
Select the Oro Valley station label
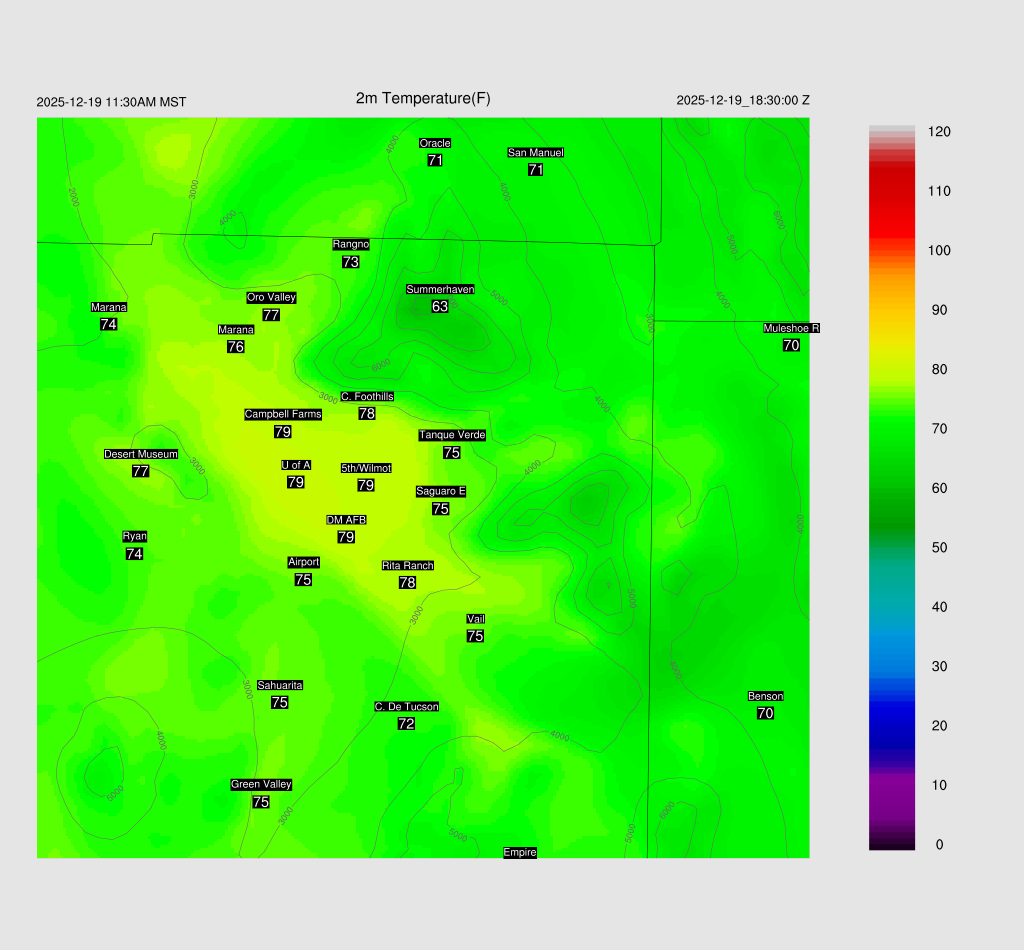point(271,297)
